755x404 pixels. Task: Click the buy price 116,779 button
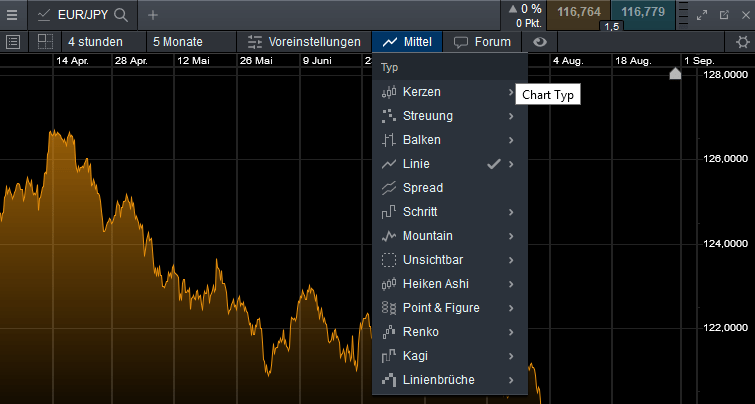tap(643, 13)
